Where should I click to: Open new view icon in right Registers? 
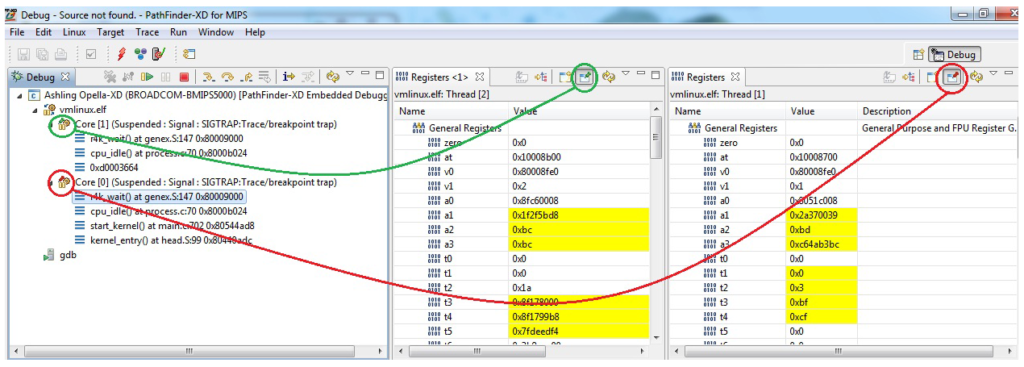pos(932,76)
